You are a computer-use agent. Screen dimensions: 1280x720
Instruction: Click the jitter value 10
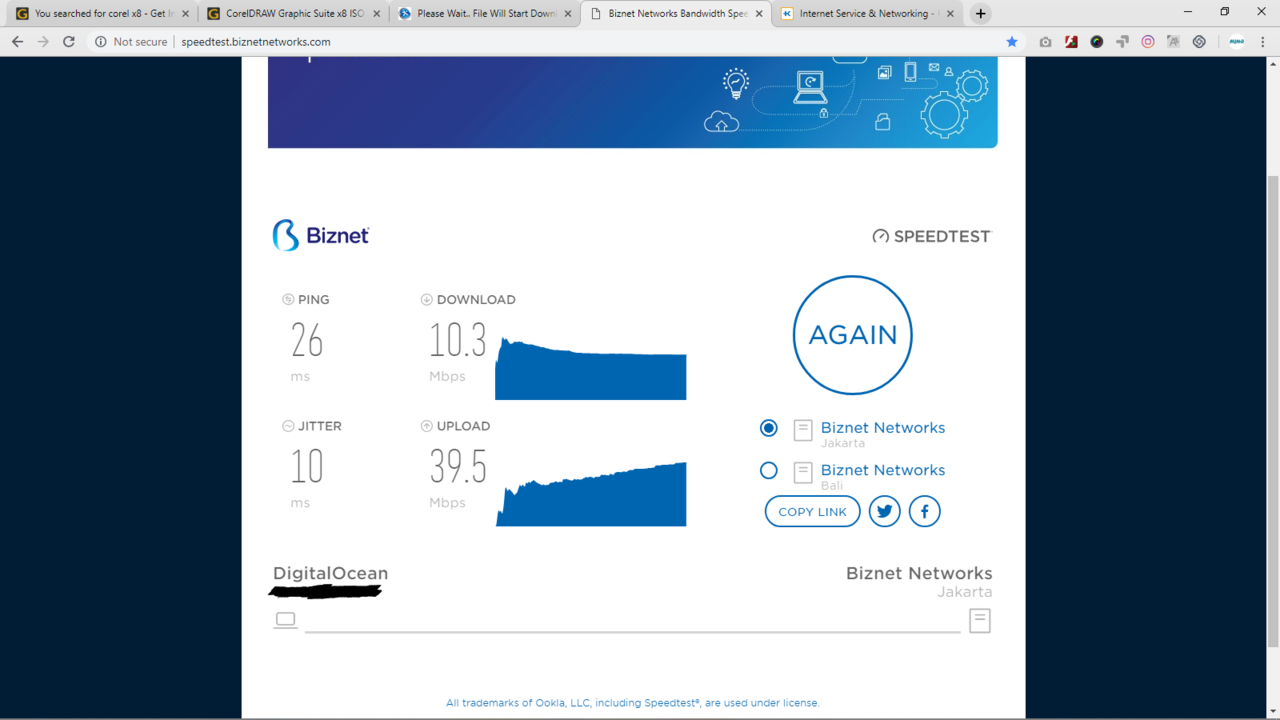pyautogui.click(x=307, y=467)
